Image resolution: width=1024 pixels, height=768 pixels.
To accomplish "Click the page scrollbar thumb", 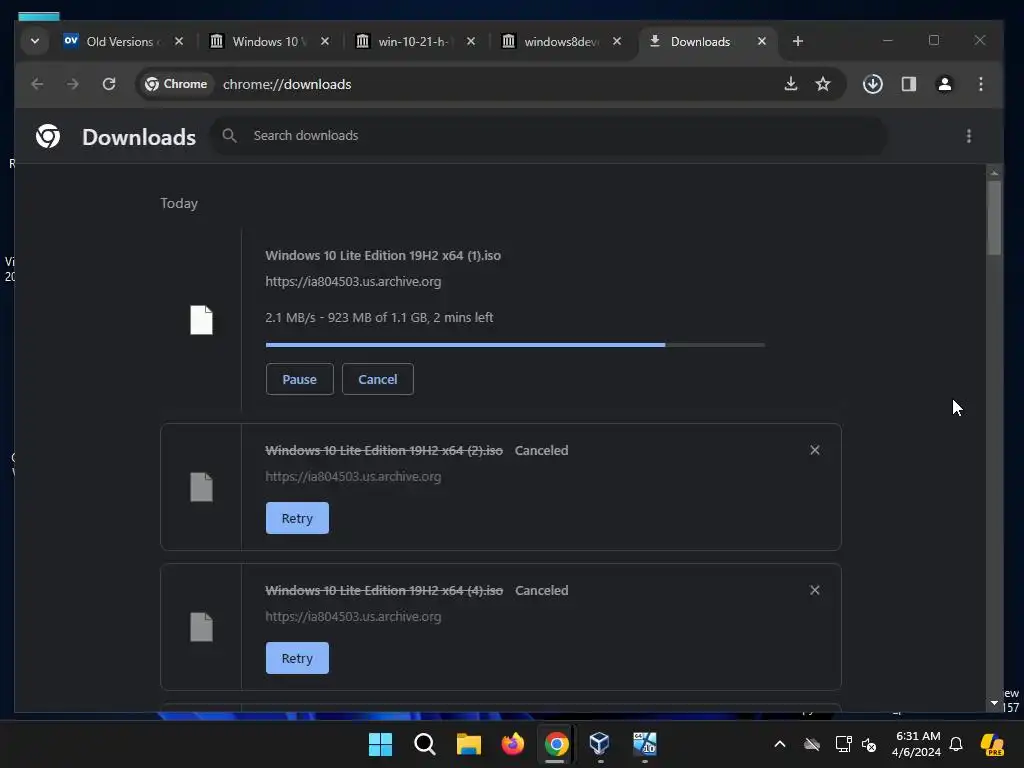I will tap(994, 217).
